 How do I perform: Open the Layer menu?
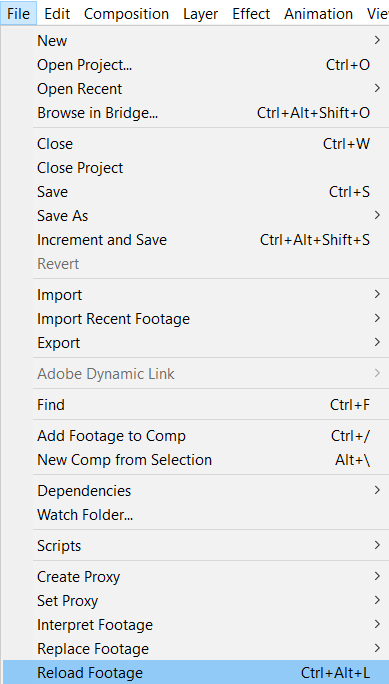201,14
